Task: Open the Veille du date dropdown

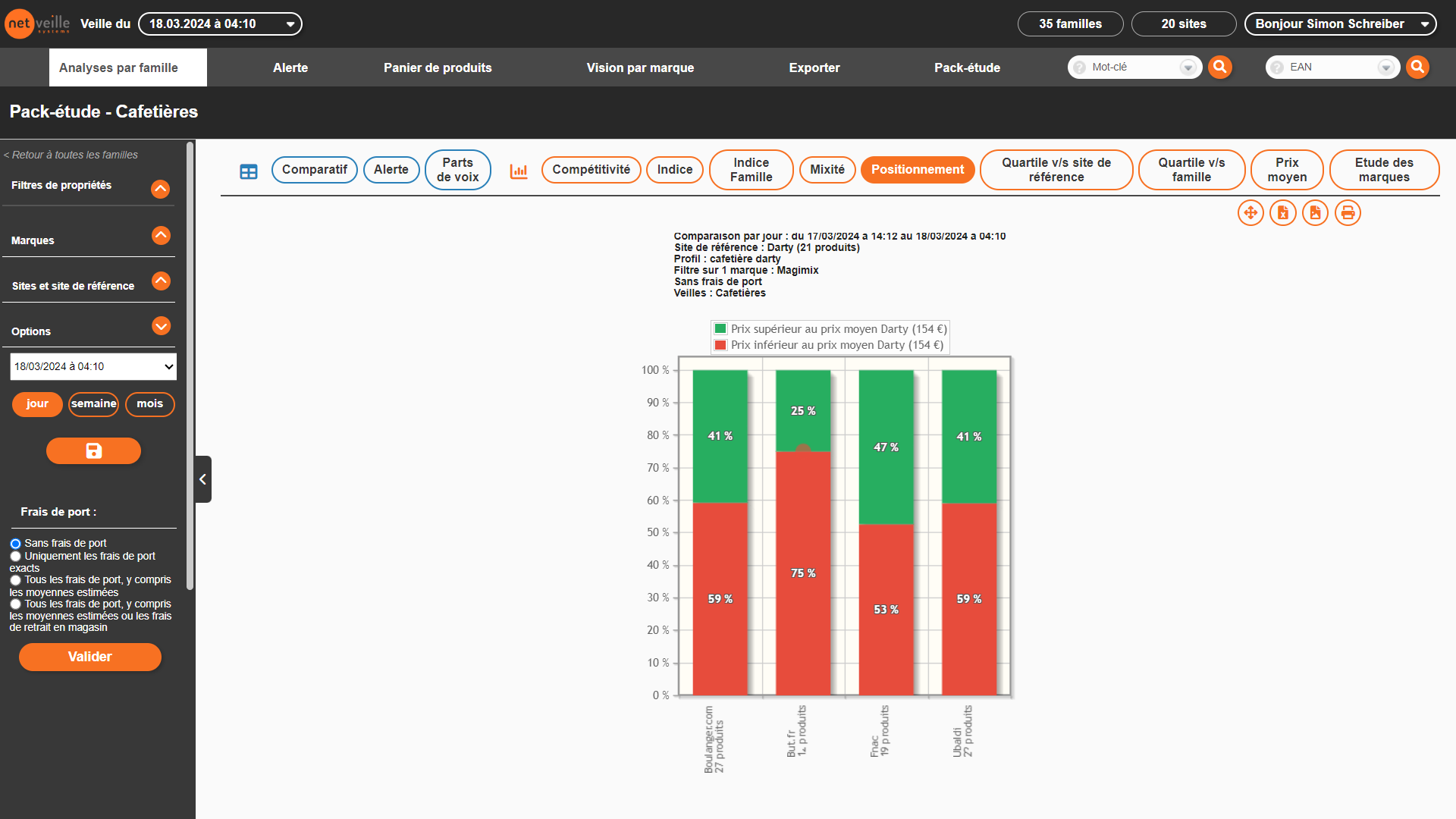Action: (x=220, y=24)
